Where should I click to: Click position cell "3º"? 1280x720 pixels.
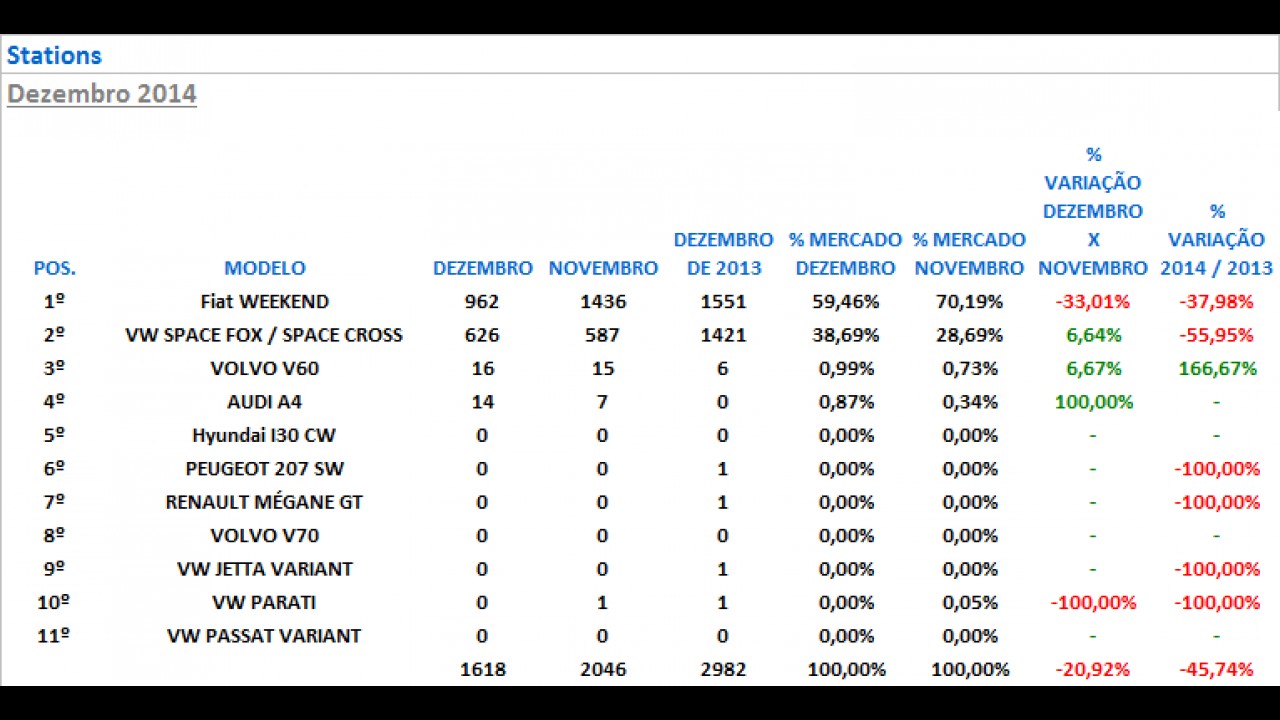[x=55, y=368]
